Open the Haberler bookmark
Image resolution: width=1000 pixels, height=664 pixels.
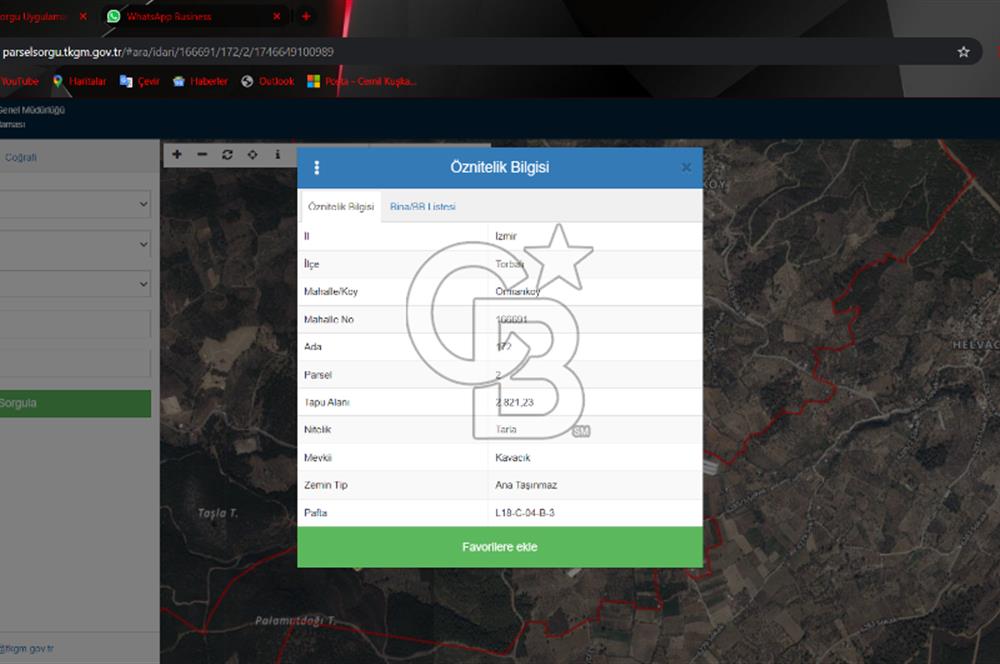(200, 81)
